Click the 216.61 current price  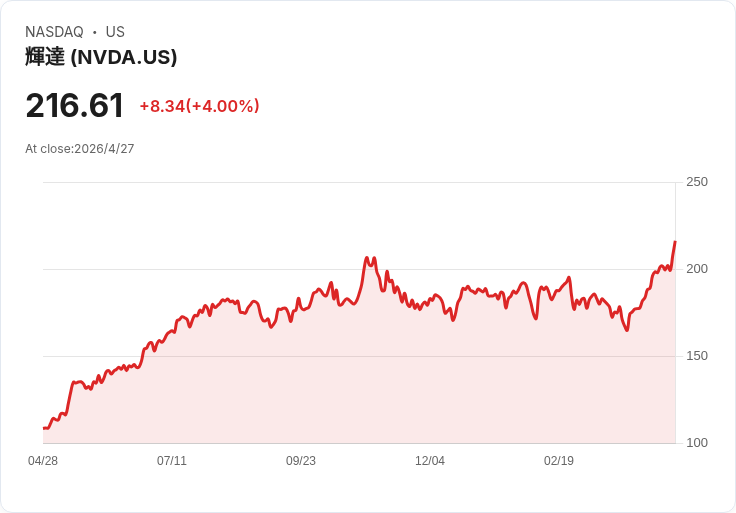[75, 106]
